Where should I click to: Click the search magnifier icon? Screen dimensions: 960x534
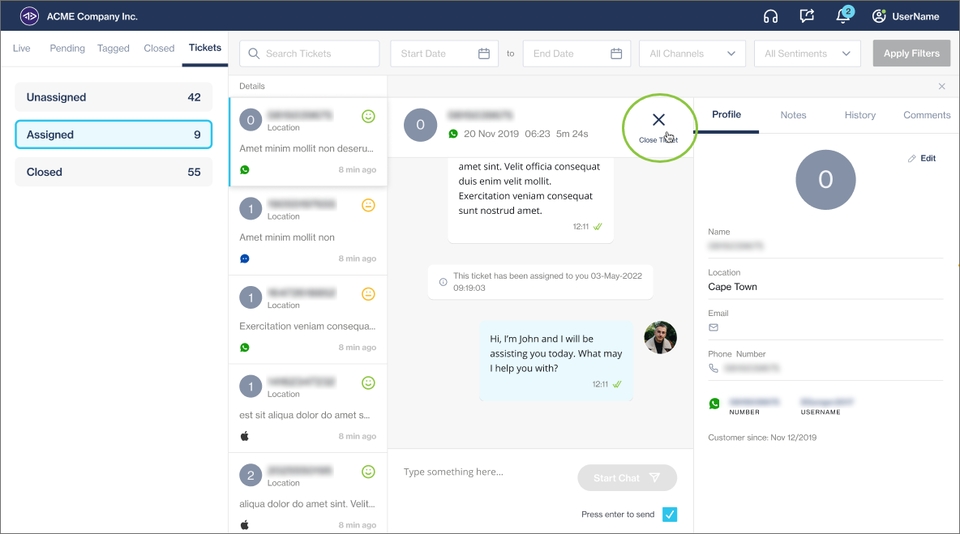tap(254, 54)
